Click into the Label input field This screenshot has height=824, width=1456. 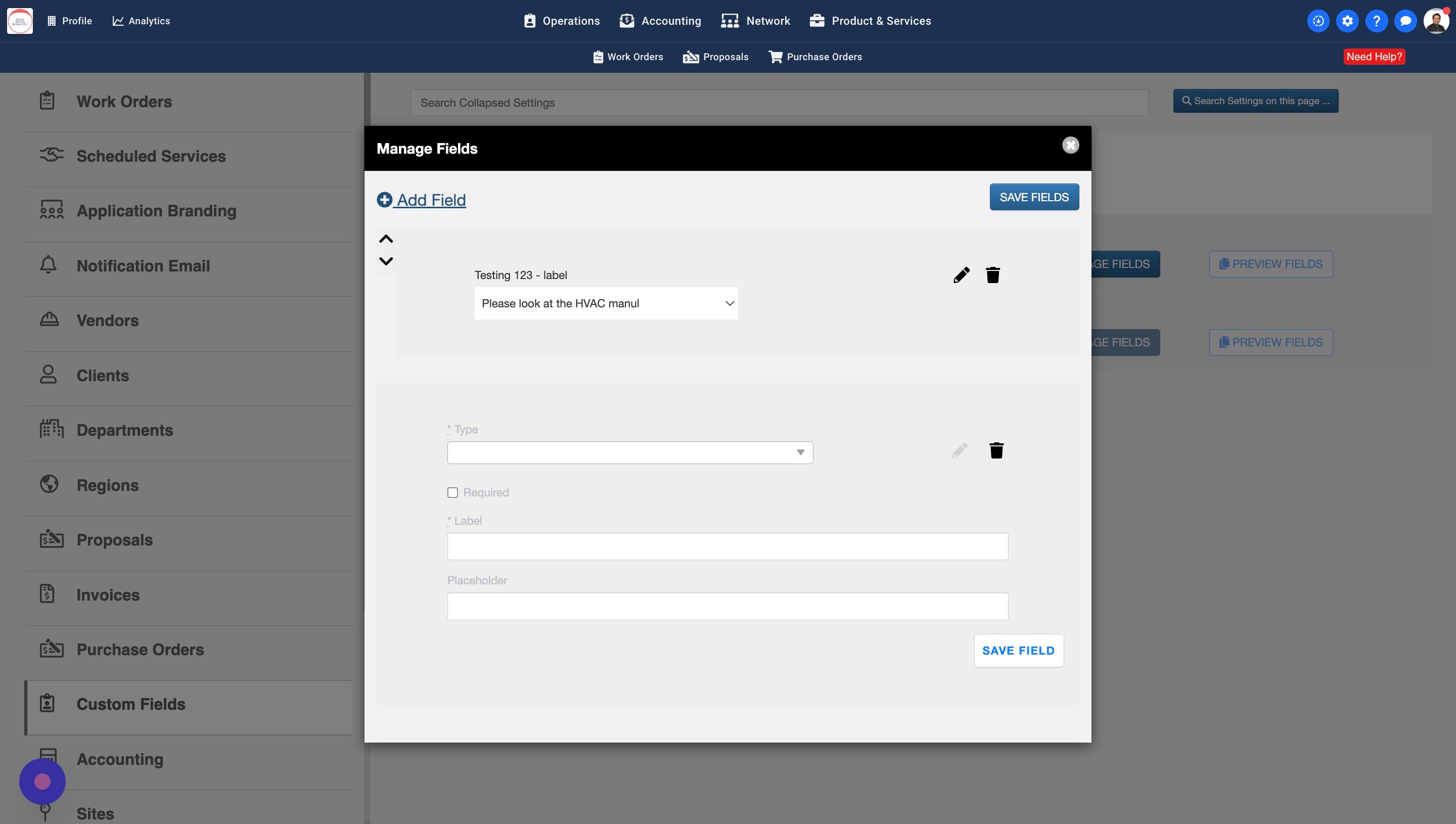[x=727, y=546]
